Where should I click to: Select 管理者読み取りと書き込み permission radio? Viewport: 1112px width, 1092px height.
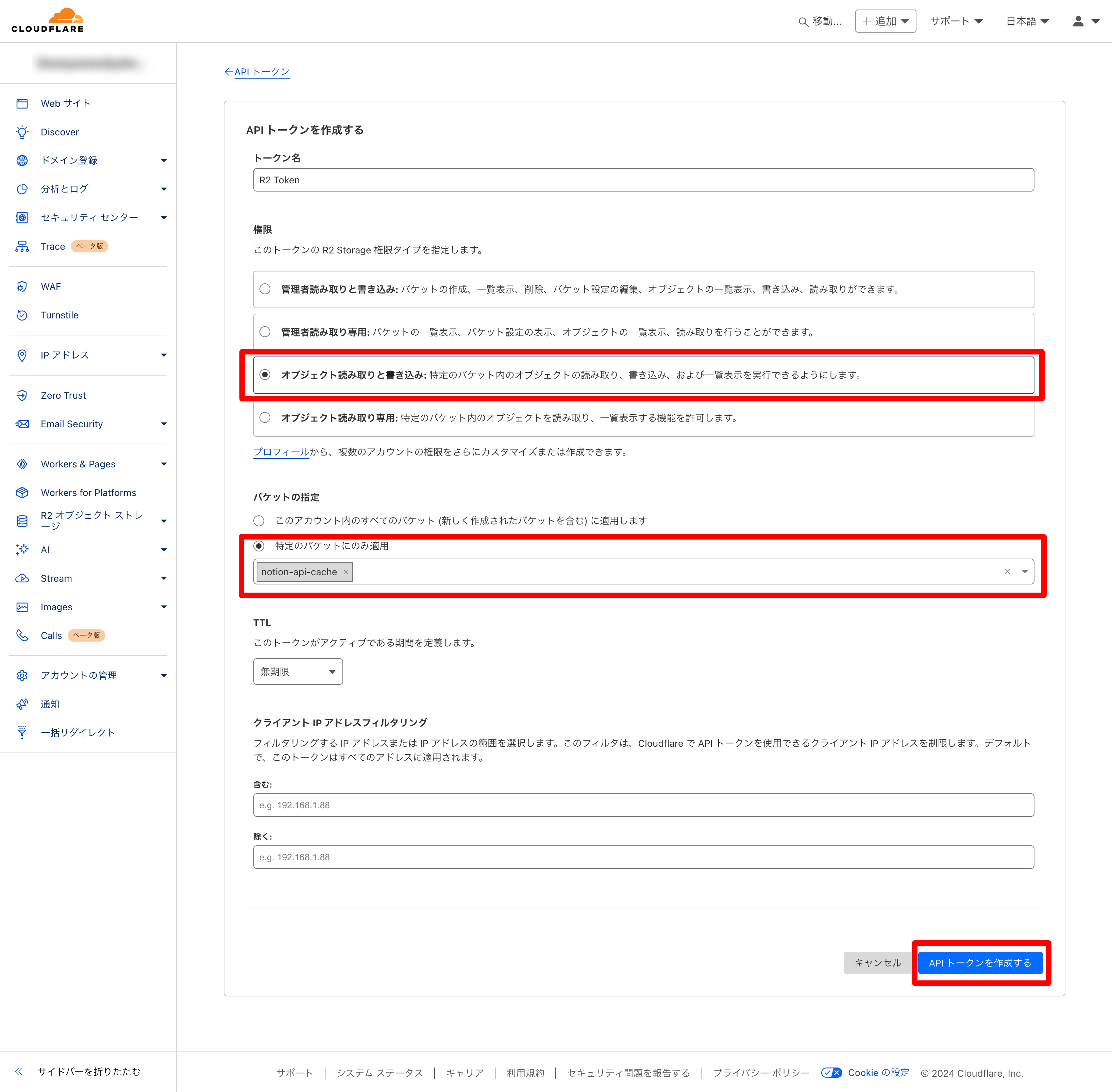click(x=265, y=289)
